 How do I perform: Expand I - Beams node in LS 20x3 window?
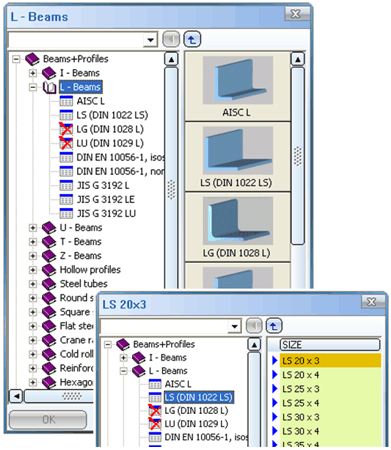(124, 358)
